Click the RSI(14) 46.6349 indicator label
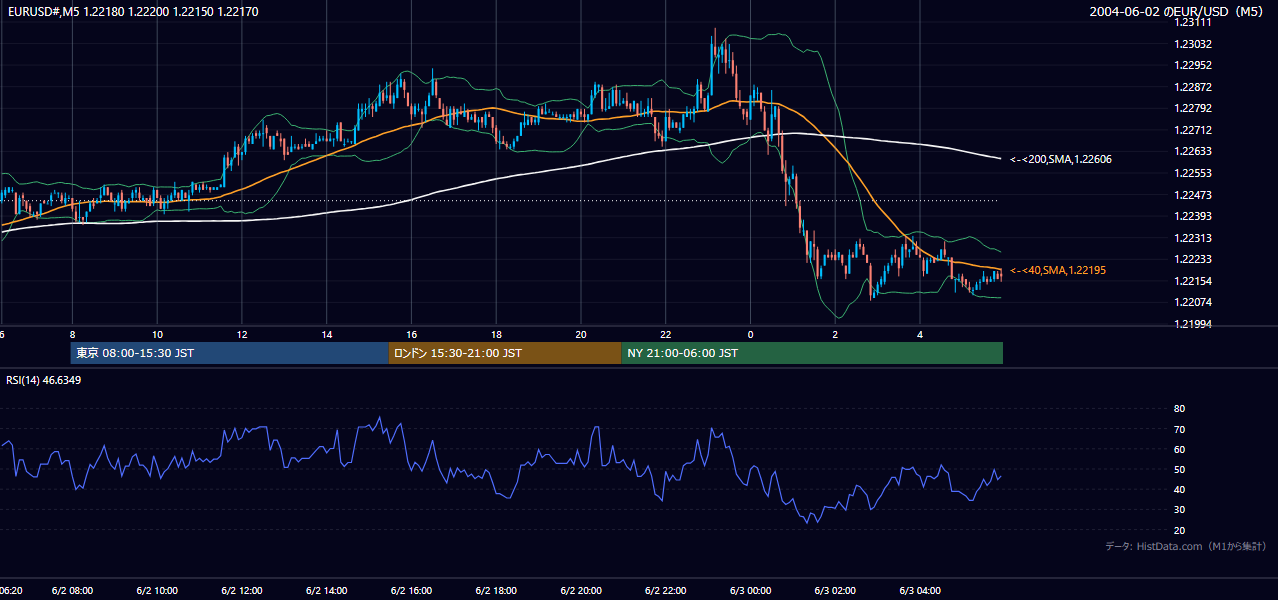This screenshot has width=1278, height=600. (x=44, y=380)
